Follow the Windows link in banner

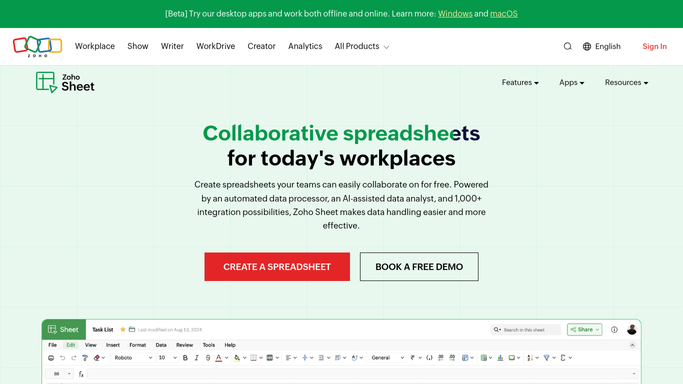(455, 13)
